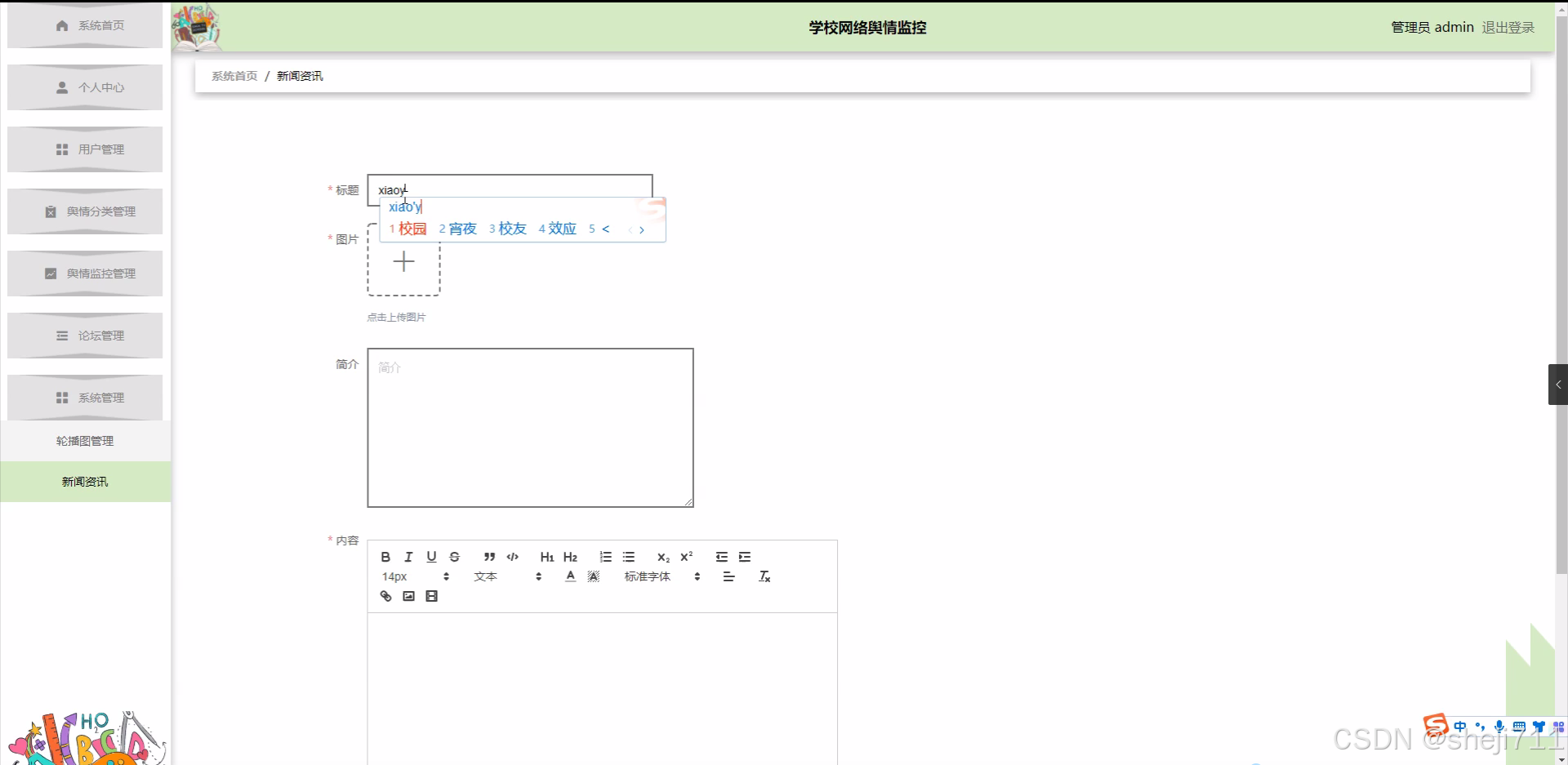Expand 舆情监控管理 sidebar menu
Viewport: 1568px width, 765px height.
coord(85,274)
